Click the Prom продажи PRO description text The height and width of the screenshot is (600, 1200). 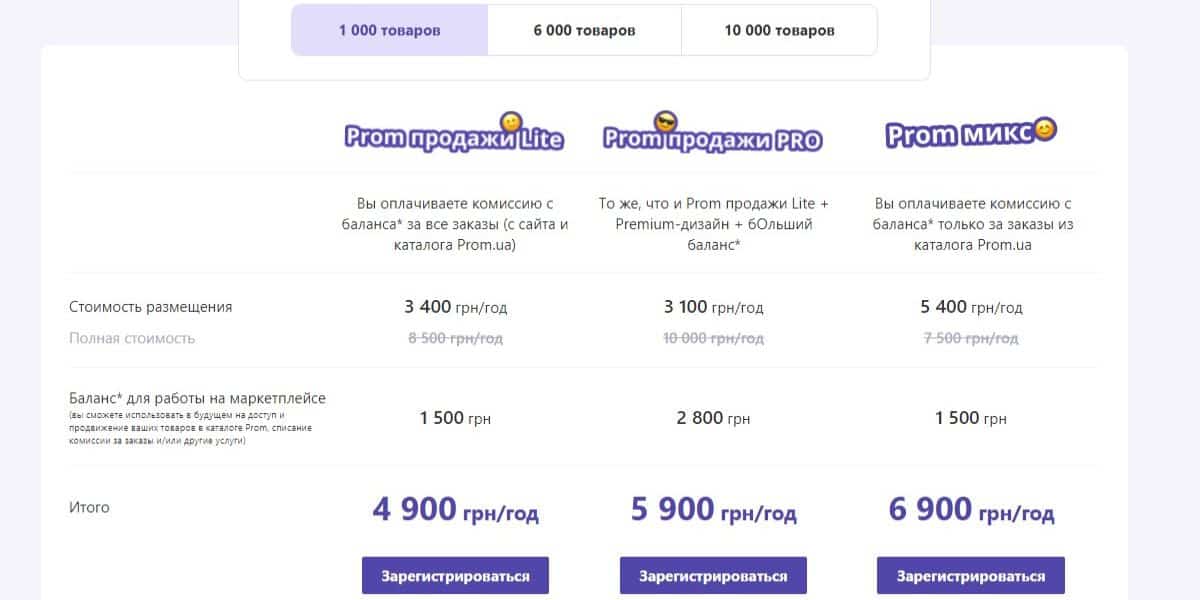(713, 223)
